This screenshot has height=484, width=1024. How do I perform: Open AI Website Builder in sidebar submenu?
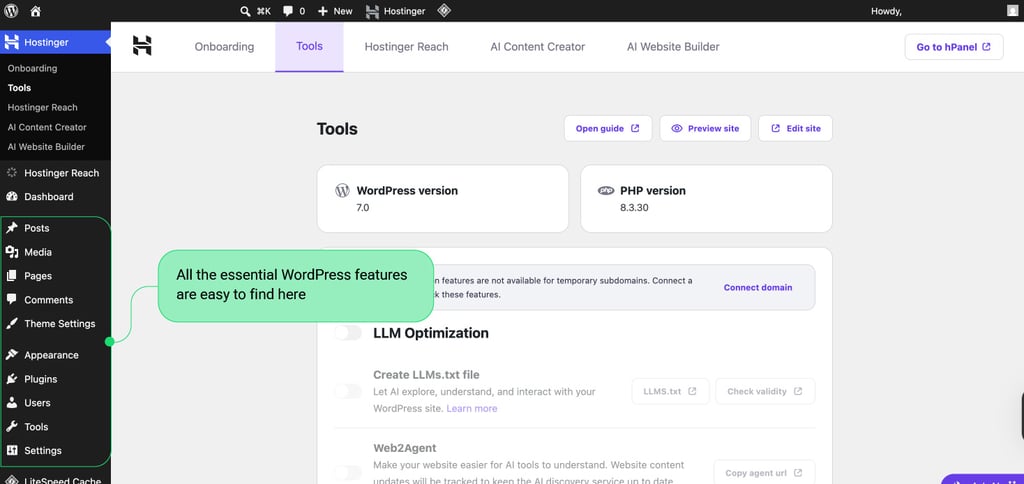[x=46, y=147]
